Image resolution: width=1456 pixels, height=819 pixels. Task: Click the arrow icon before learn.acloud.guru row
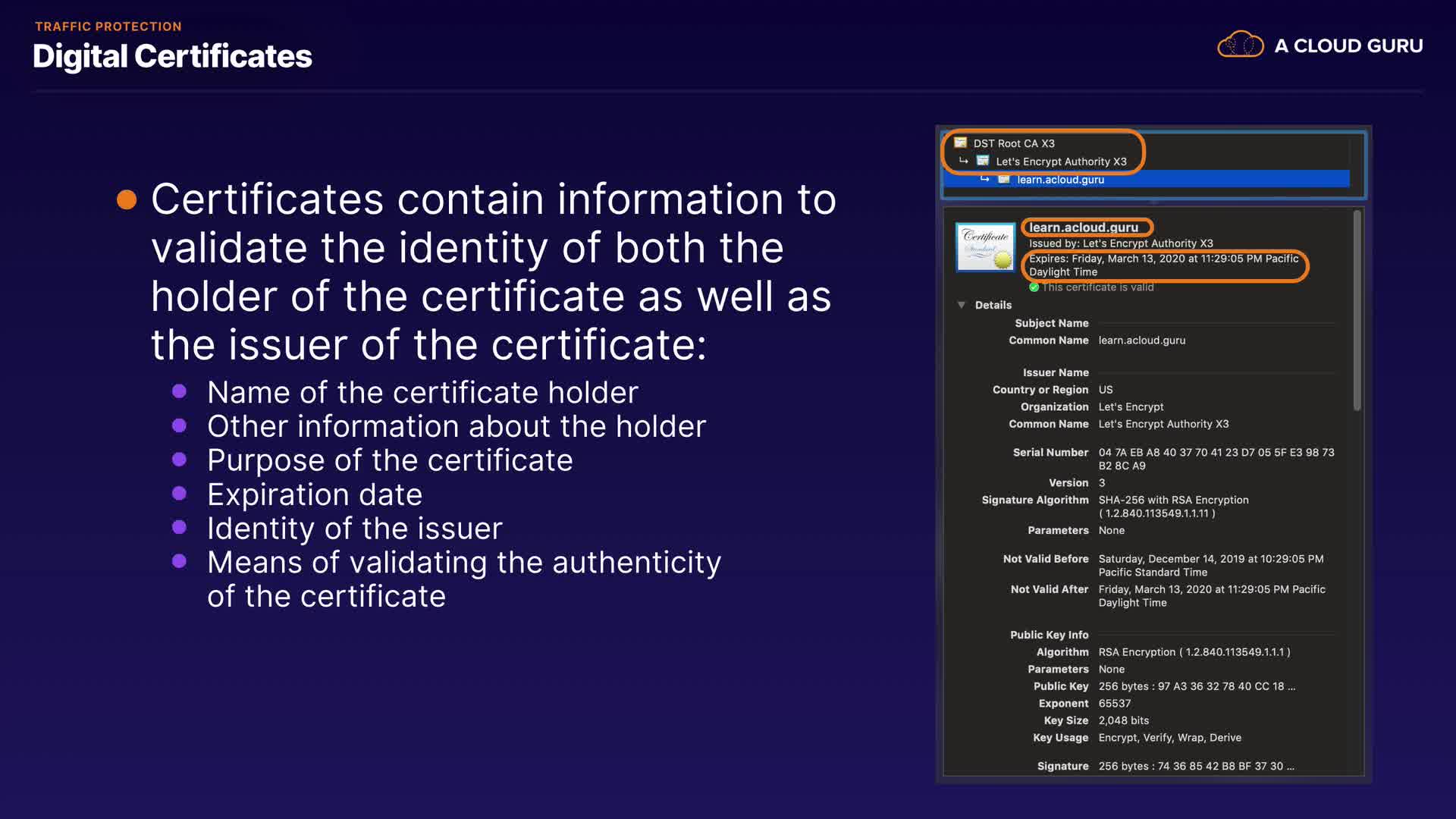click(984, 179)
